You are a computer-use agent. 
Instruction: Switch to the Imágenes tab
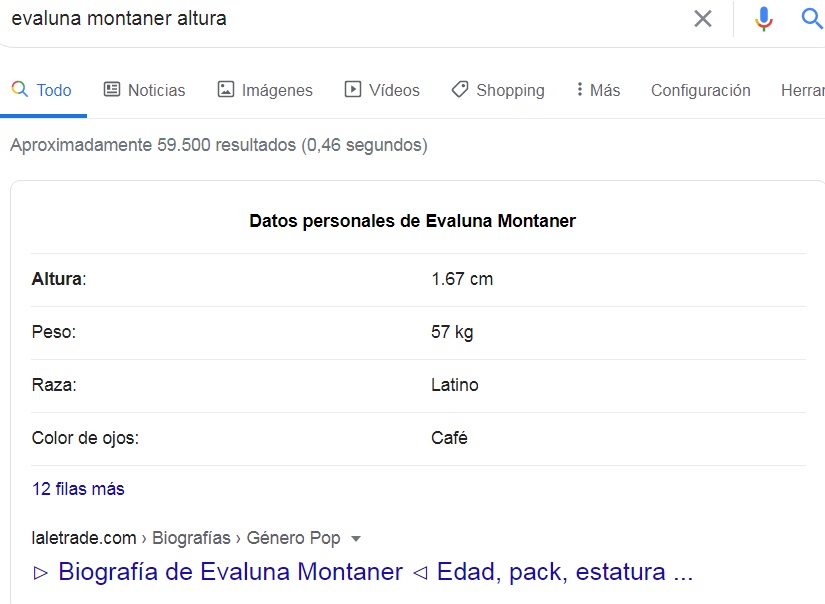coord(265,90)
